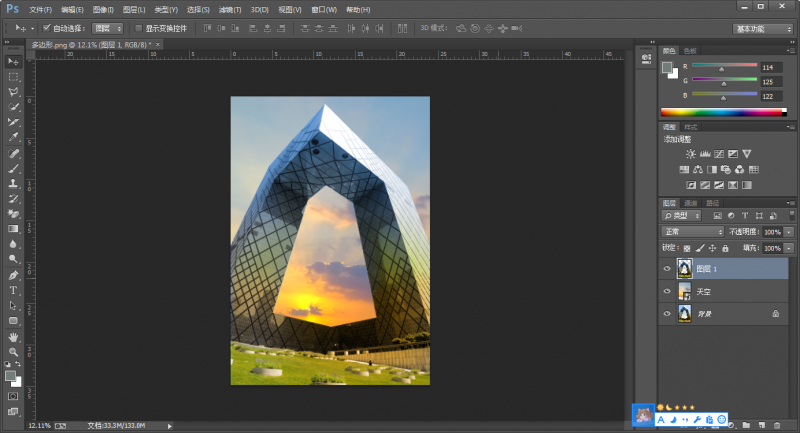Viewport: 800px width, 433px height.
Task: Select the Zoom tool in the toolbox
Action: (x=13, y=352)
